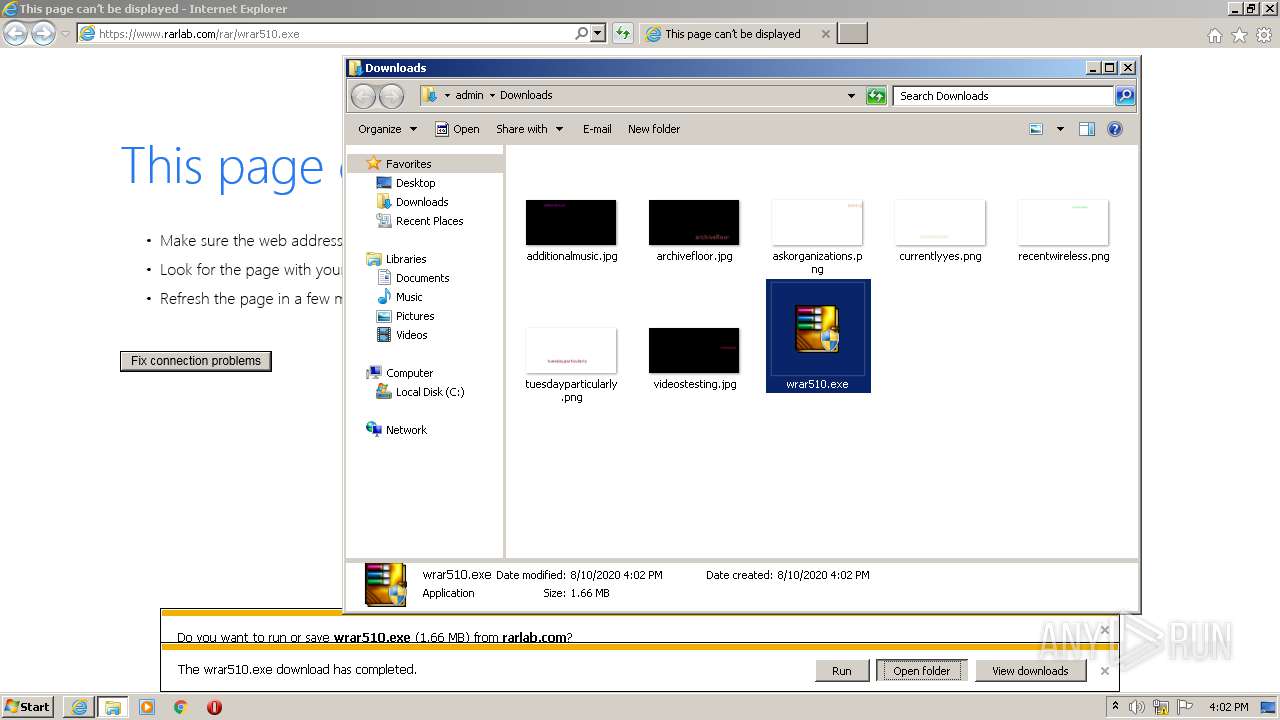Open Explorer Help icon
The image size is (1280, 720).
pos(1115,129)
